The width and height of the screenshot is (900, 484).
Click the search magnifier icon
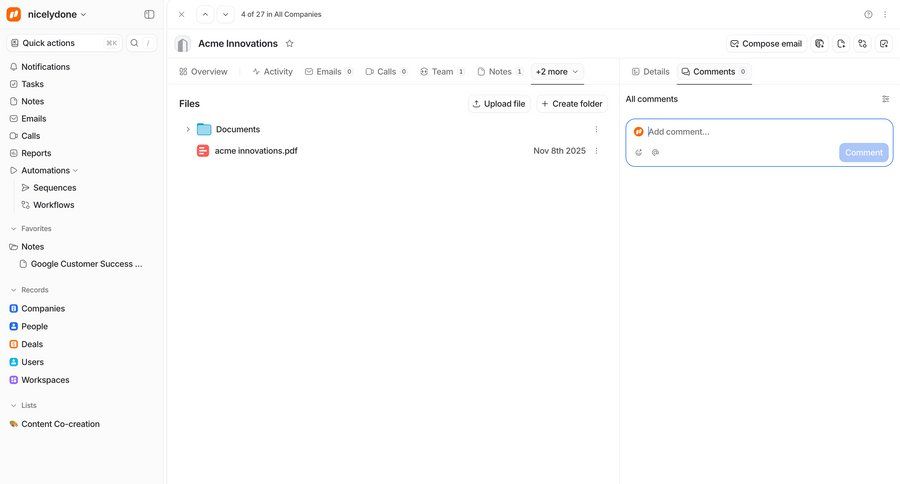click(134, 43)
